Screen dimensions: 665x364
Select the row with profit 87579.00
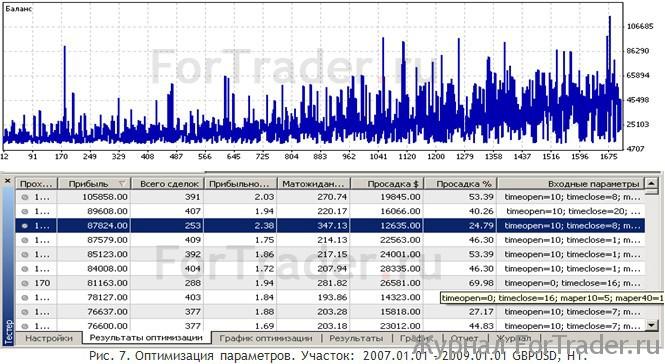[330, 240]
